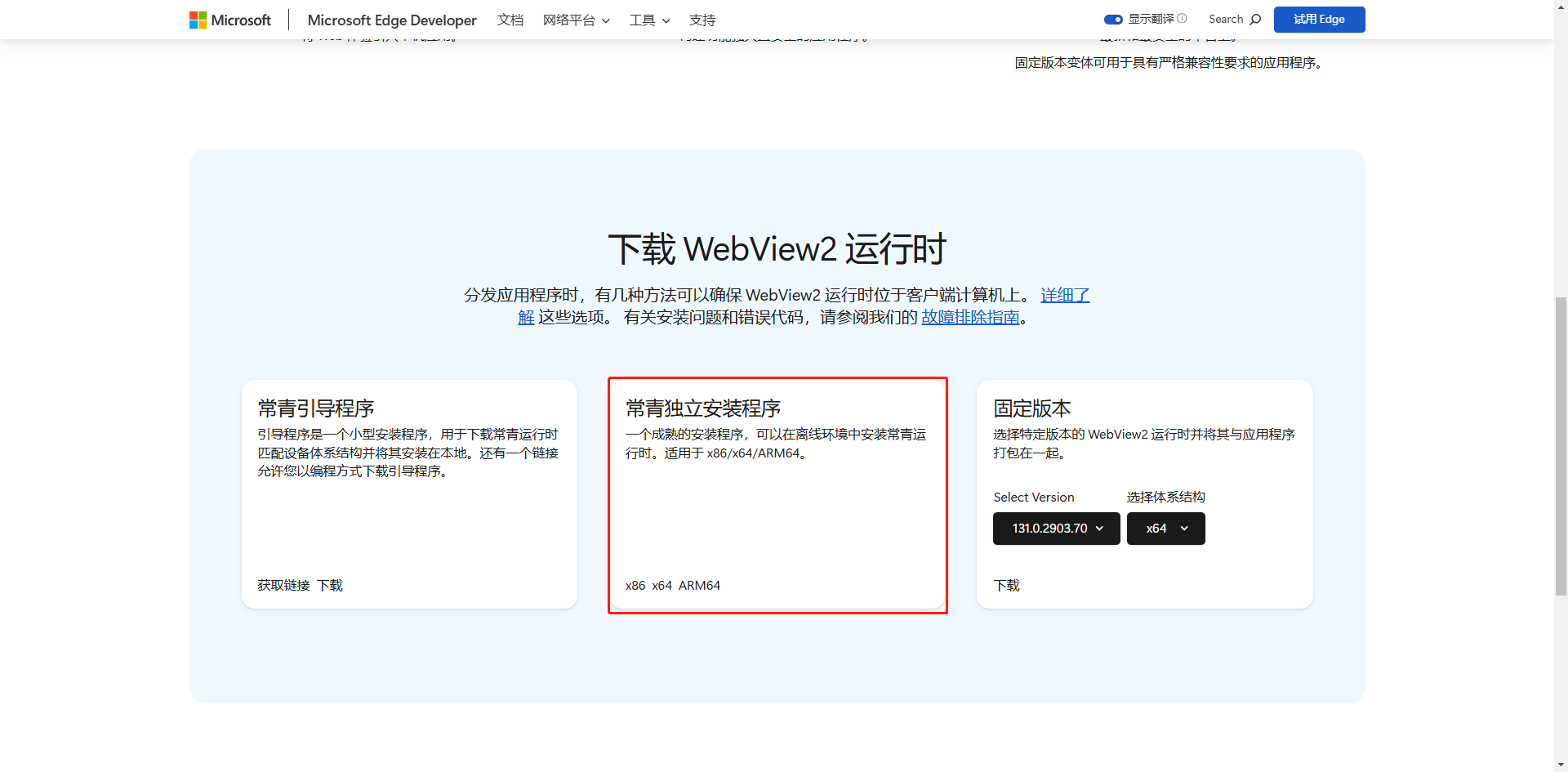Click the paragraph starting 分发应用程序时

click(777, 306)
